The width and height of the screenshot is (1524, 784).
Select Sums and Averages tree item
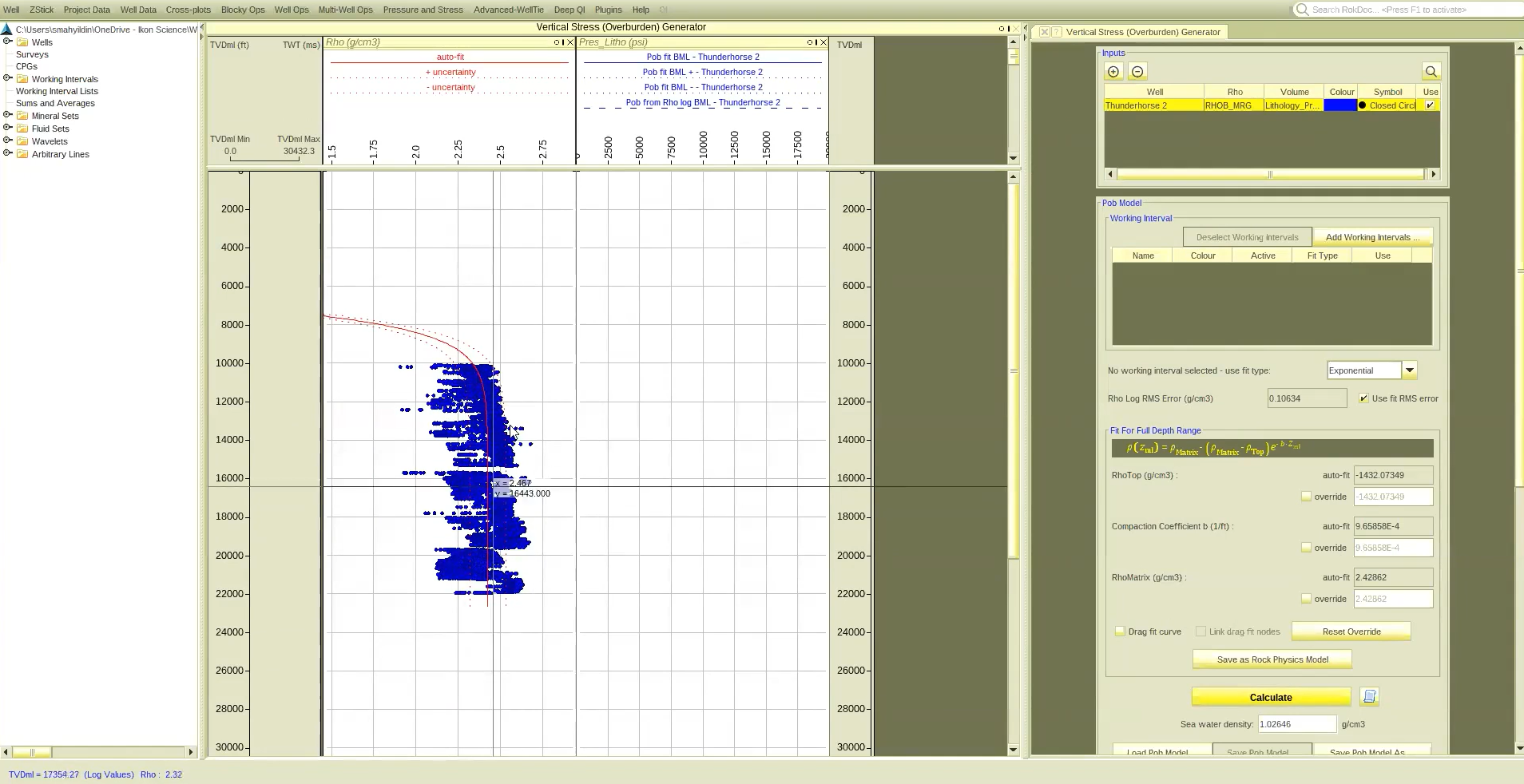[x=55, y=103]
